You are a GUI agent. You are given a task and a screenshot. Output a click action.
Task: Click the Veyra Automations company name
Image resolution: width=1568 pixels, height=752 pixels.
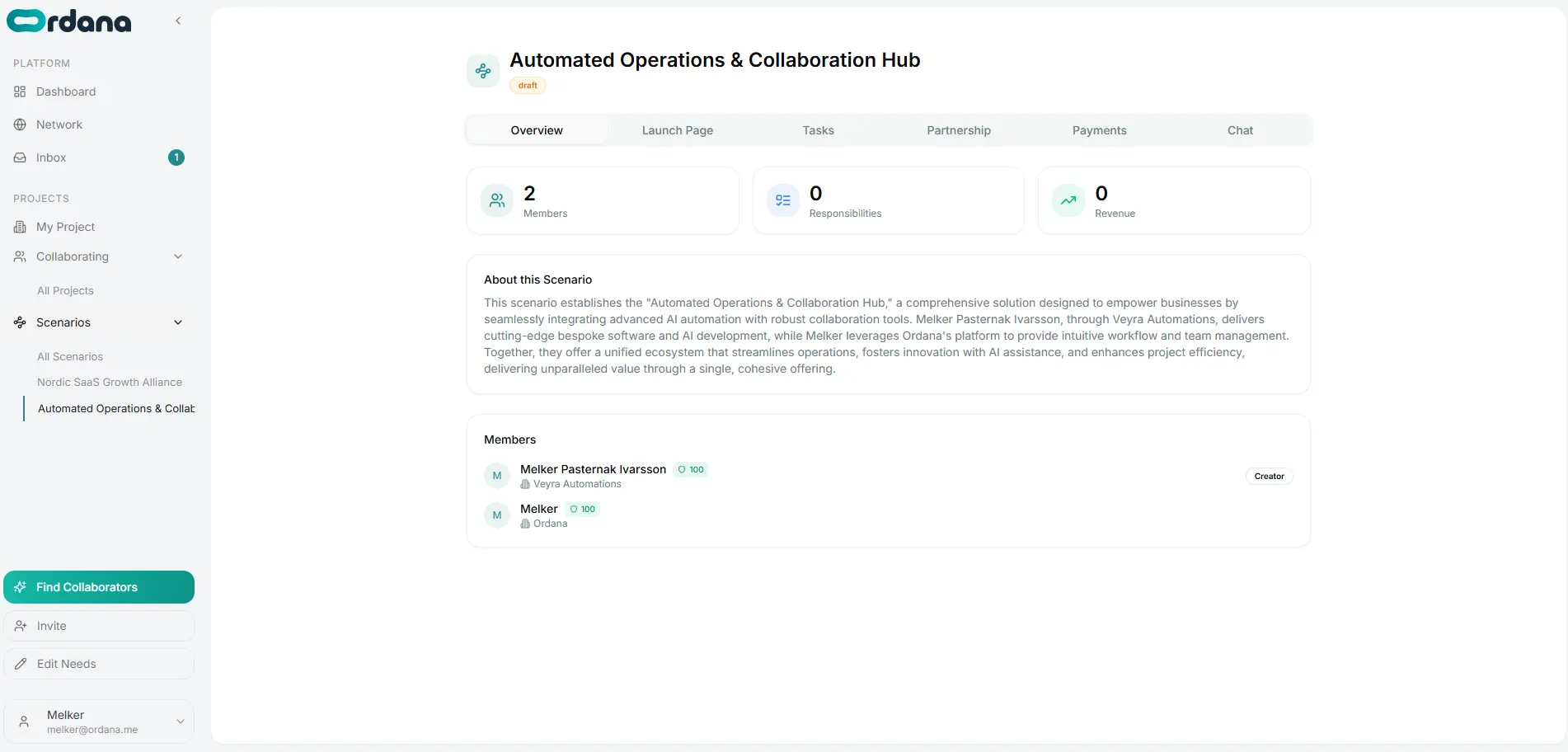[577, 484]
